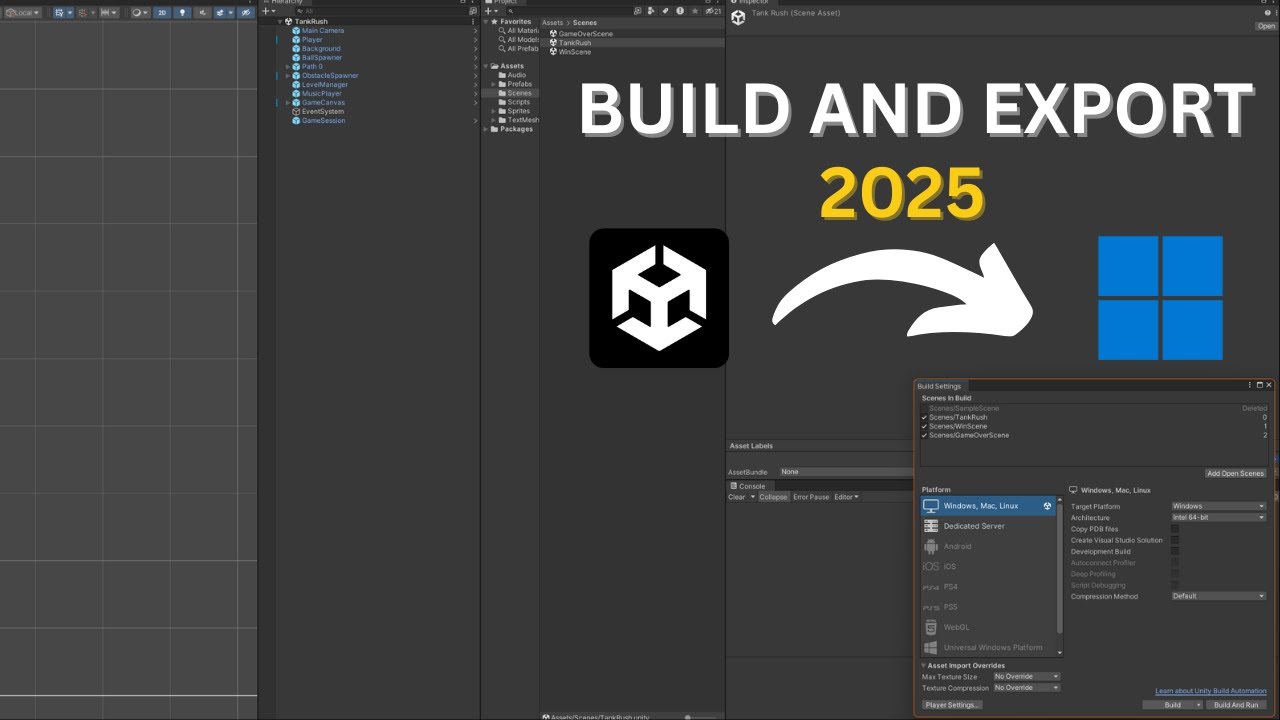Click Player Settings button
This screenshot has width=1280, height=720.
952,705
